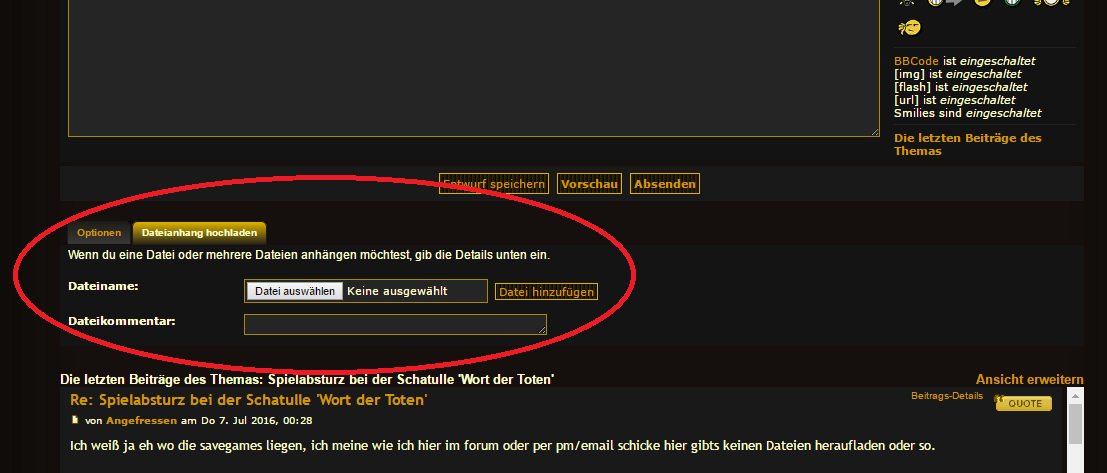Image resolution: width=1107 pixels, height=473 pixels.
Task: Click the Datei hinzufügen button
Action: coord(546,292)
